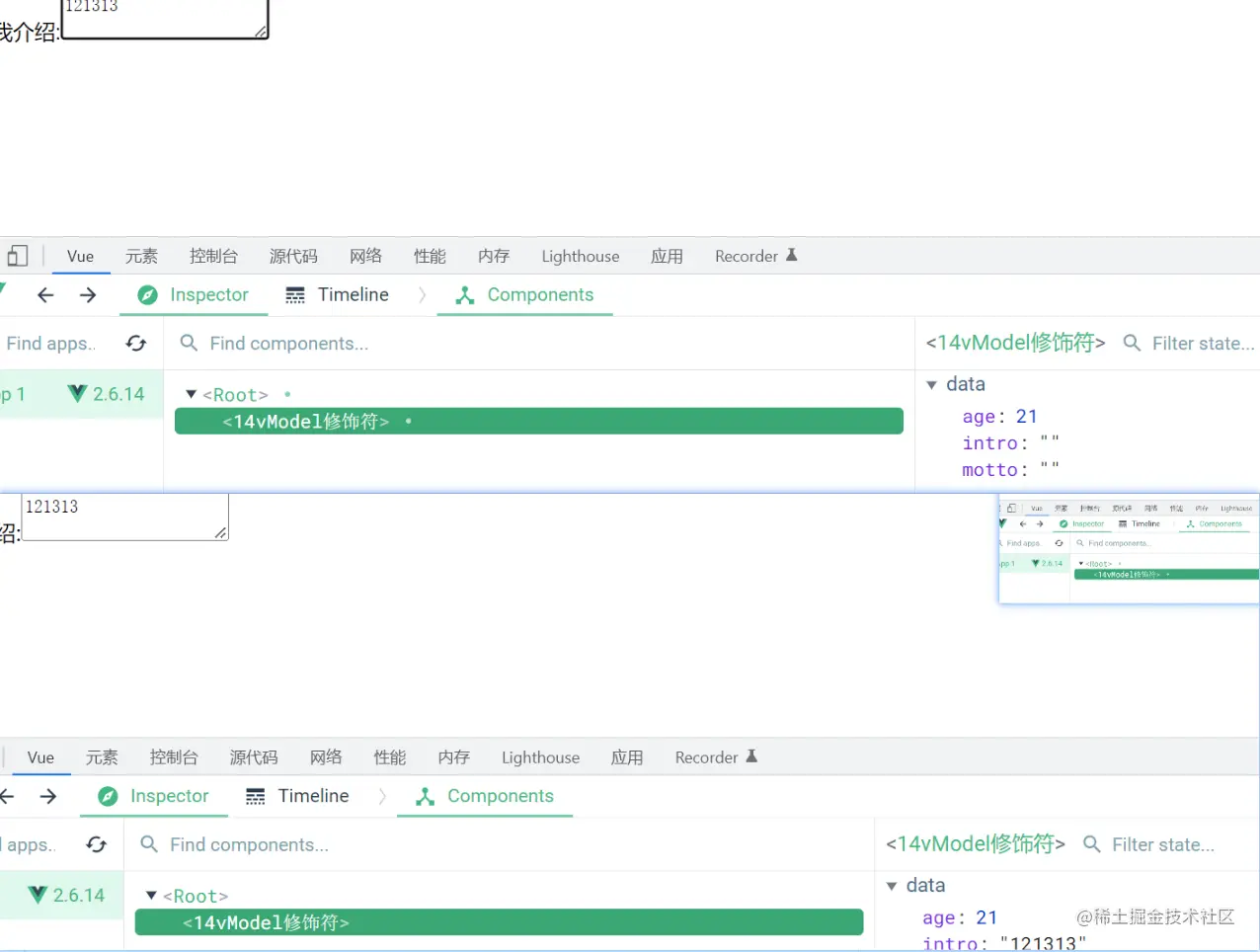Screen dimensions: 1260x952
Task: Click 14vModel修饰符 header in lower state panel
Action: tap(976, 844)
